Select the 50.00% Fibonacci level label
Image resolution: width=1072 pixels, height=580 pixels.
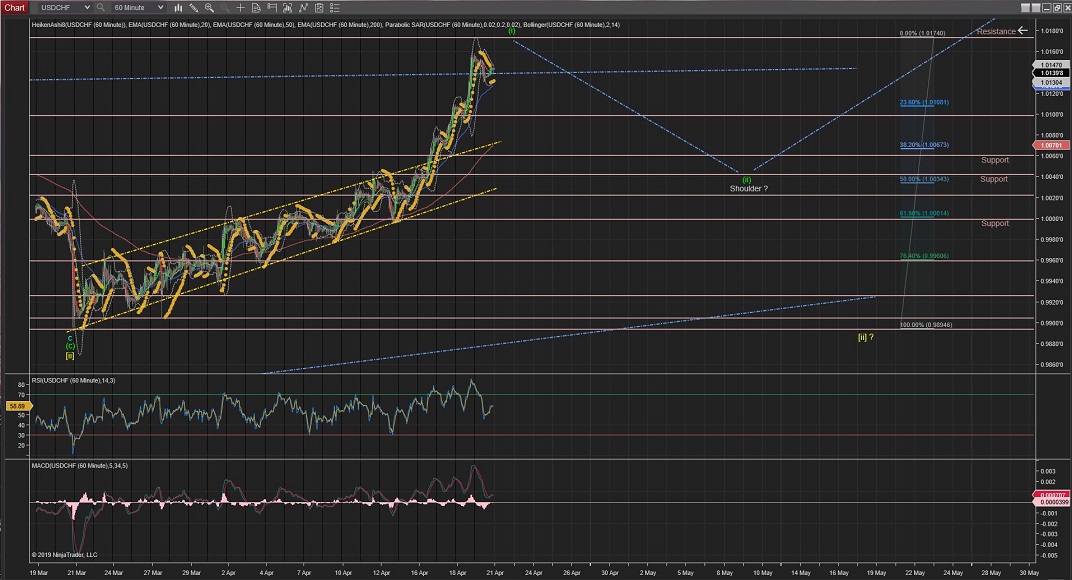pos(924,179)
